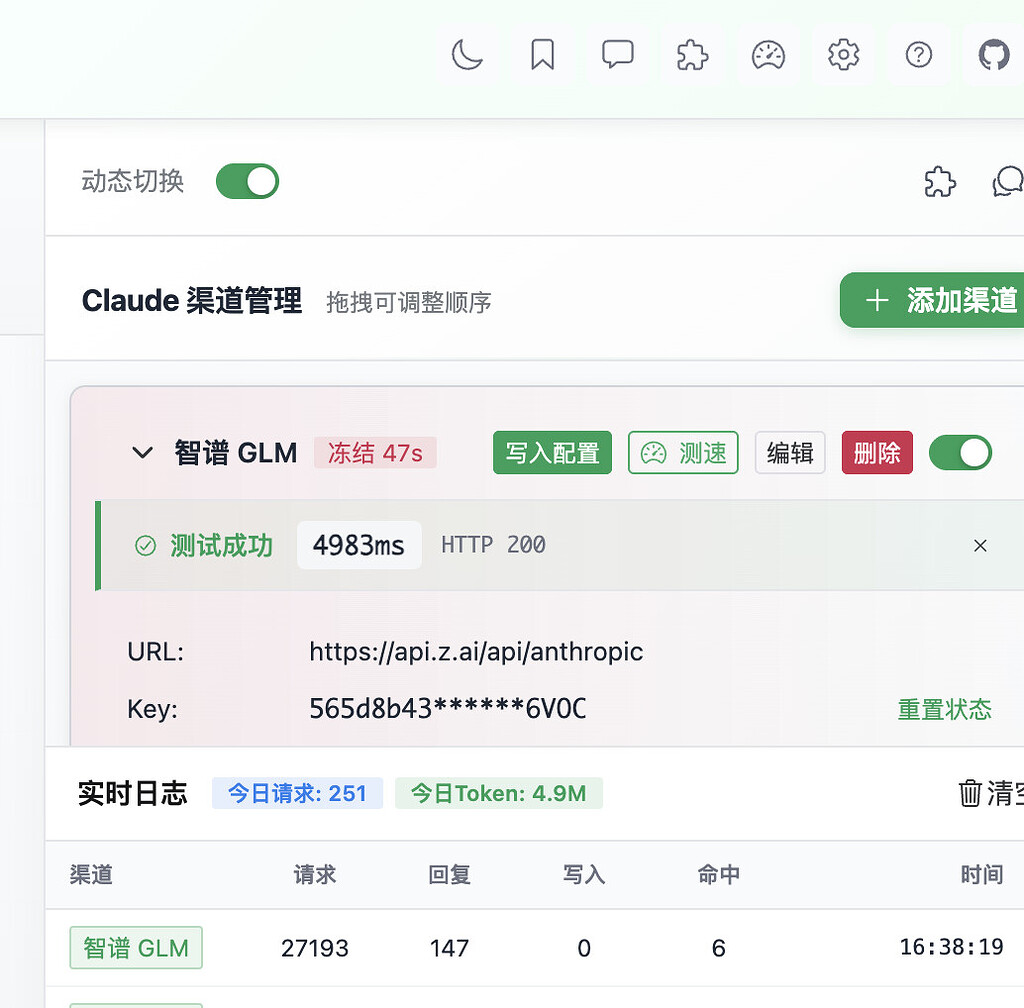
Task: Dismiss the 测试成功 result banner
Action: pos(980,546)
